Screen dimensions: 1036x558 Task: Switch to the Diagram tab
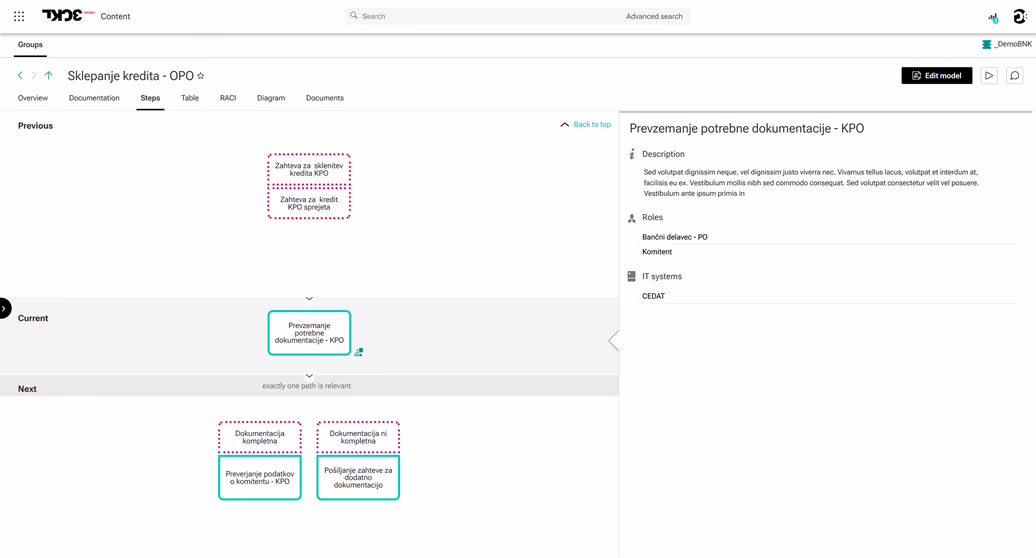point(270,98)
